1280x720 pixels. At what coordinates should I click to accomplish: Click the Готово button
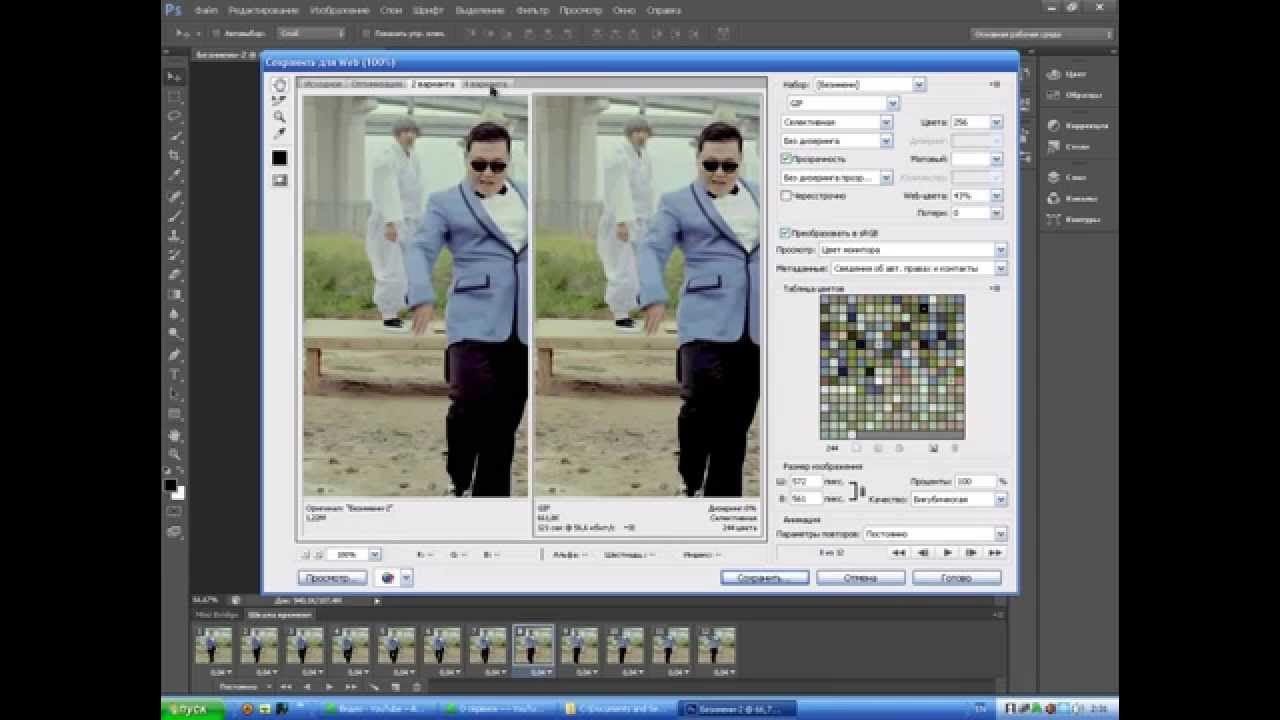click(957, 578)
